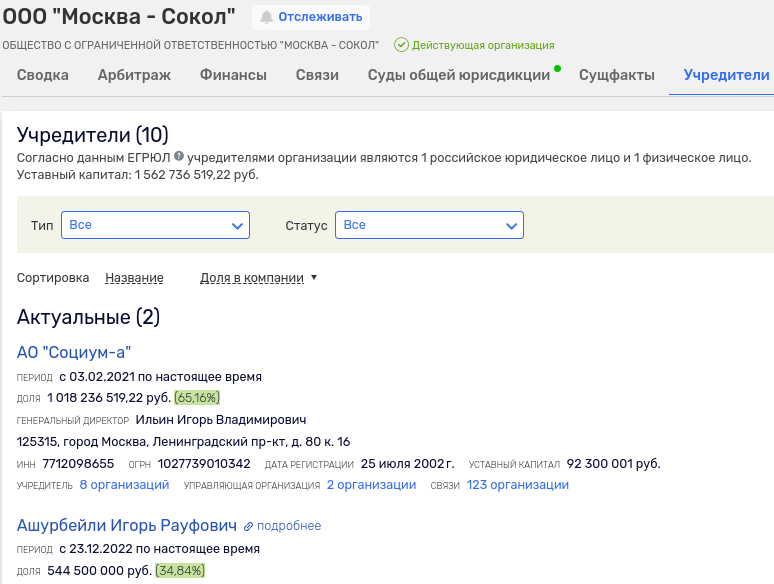Toggle sort arrow beside Доля в компании
Screen dimensions: 774x584
click(314, 277)
